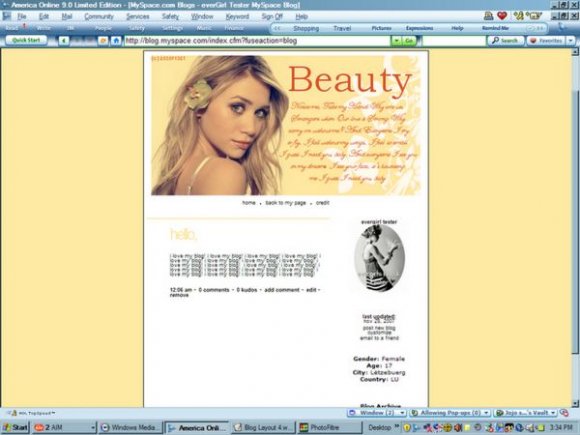
Task: Click the back to my page link
Action: (x=286, y=203)
